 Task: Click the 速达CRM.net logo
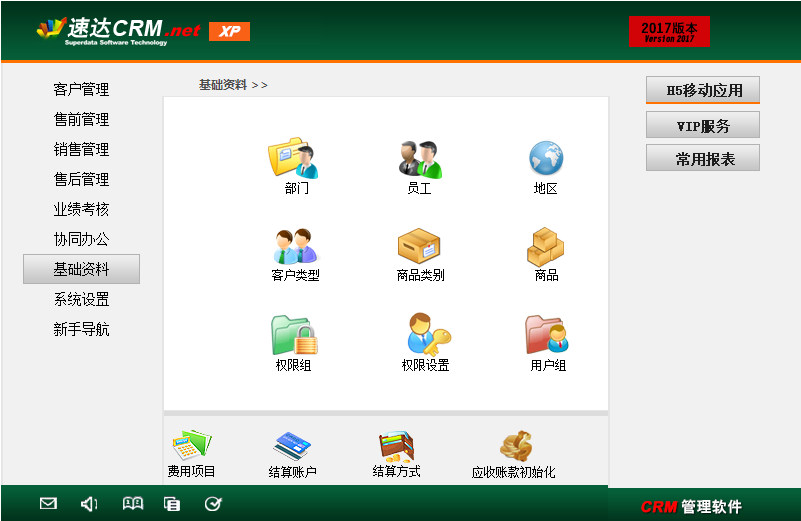pyautogui.click(x=119, y=31)
